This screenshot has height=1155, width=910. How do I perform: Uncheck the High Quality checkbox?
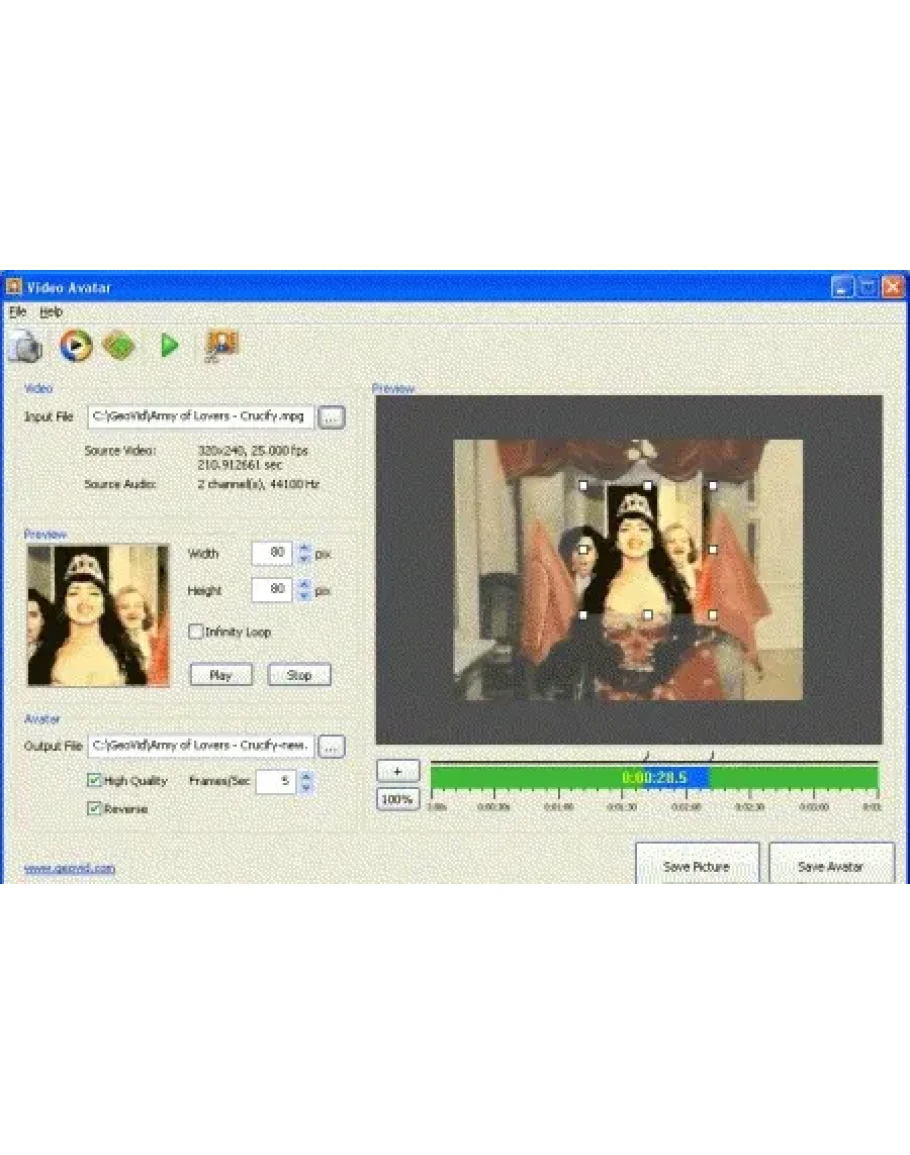click(x=95, y=781)
